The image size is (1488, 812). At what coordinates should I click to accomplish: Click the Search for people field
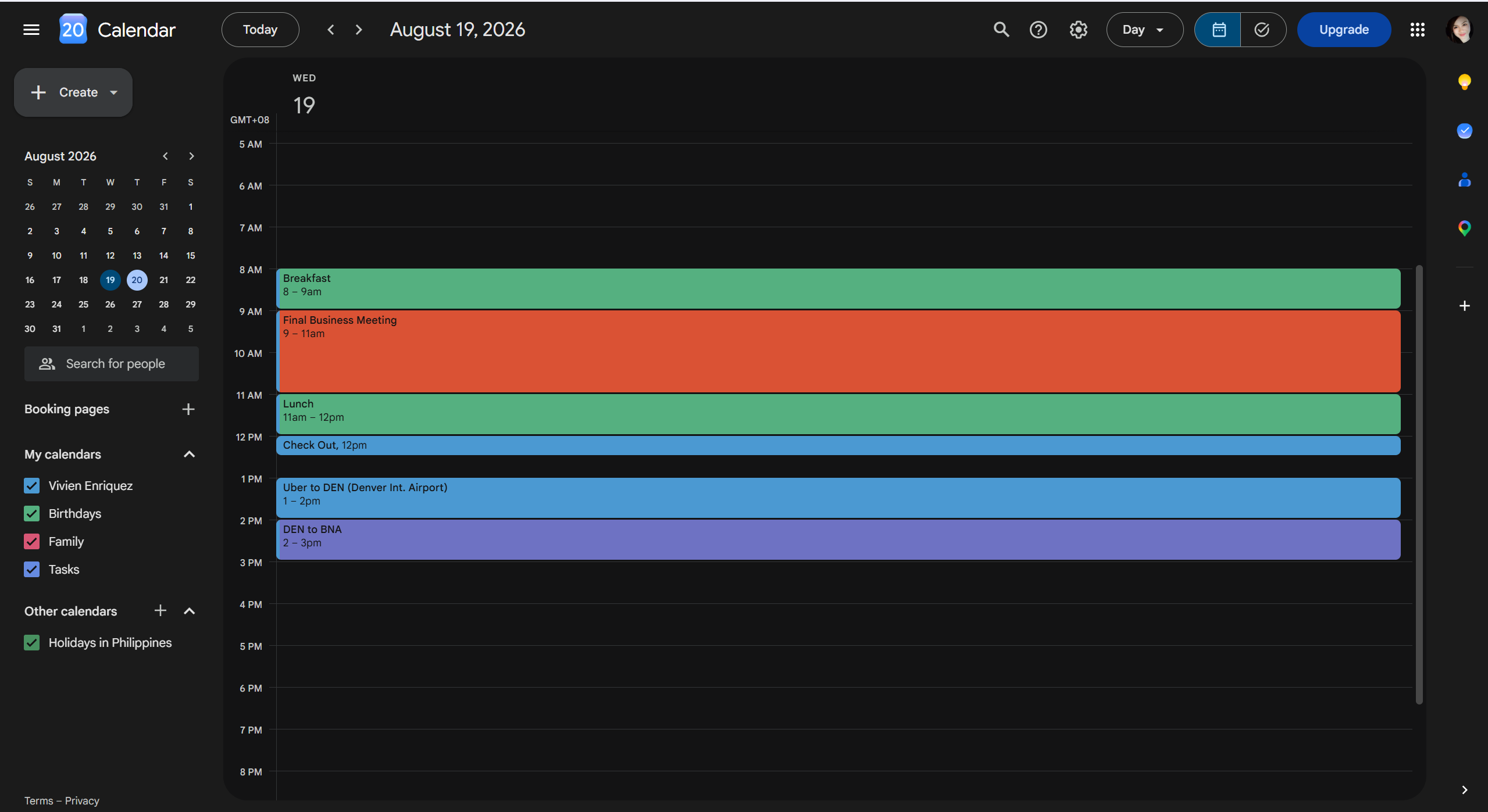[112, 364]
